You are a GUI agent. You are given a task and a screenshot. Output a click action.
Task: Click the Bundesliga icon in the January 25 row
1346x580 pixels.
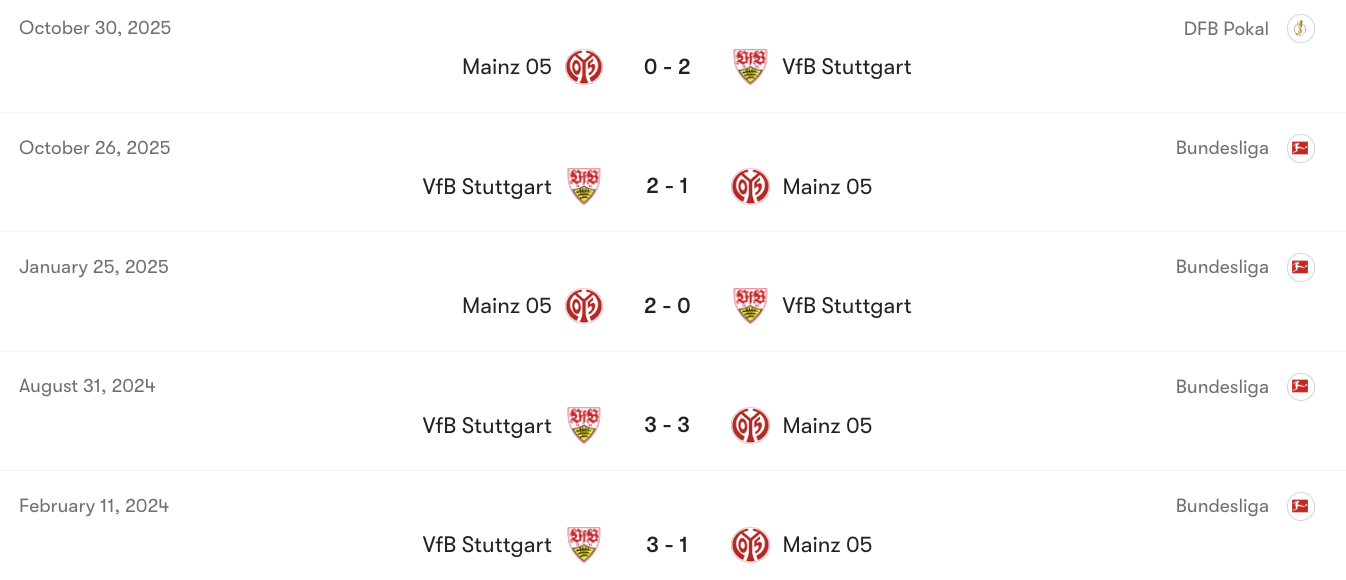(x=1301, y=266)
